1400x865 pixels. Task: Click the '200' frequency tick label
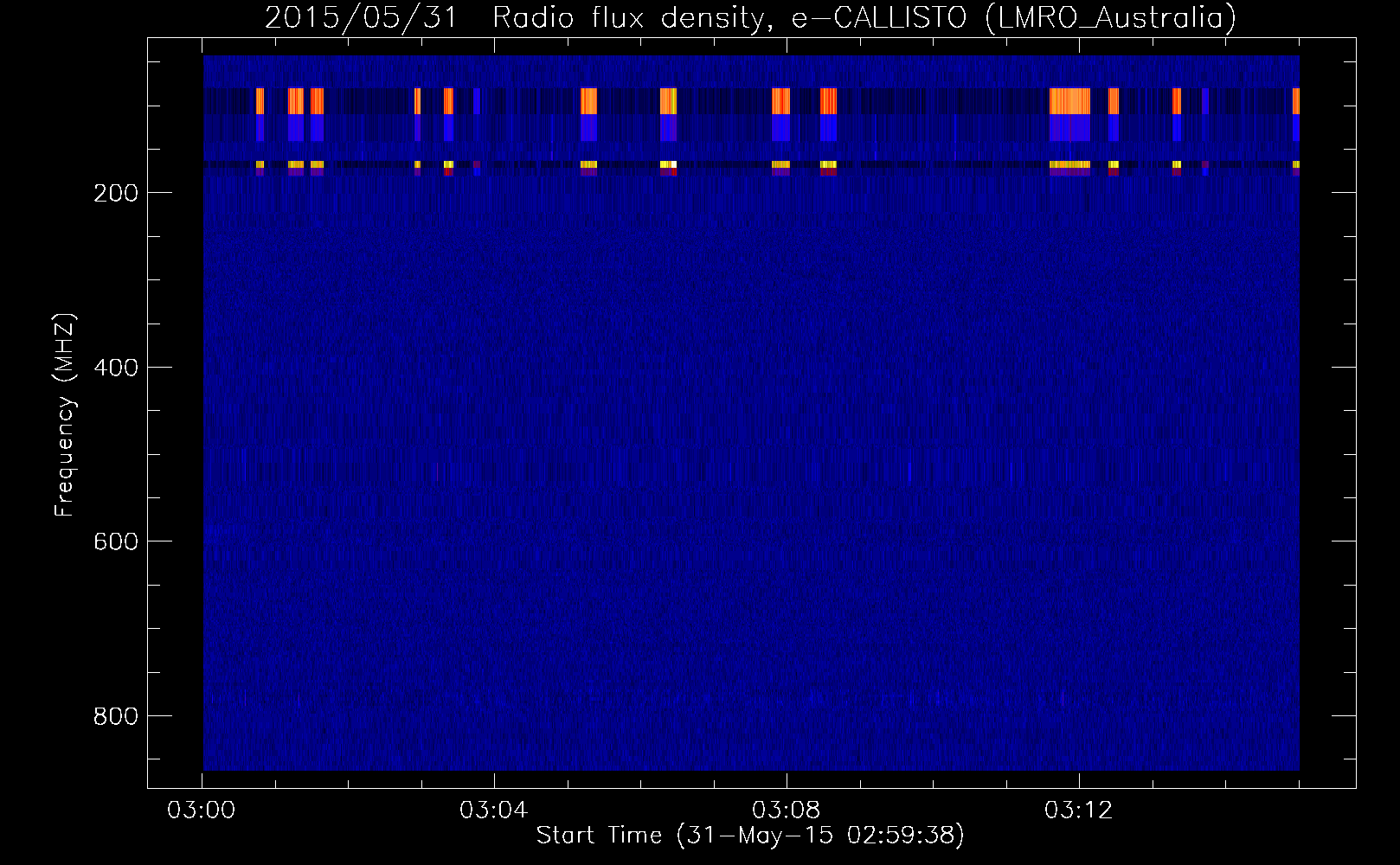tap(116, 193)
